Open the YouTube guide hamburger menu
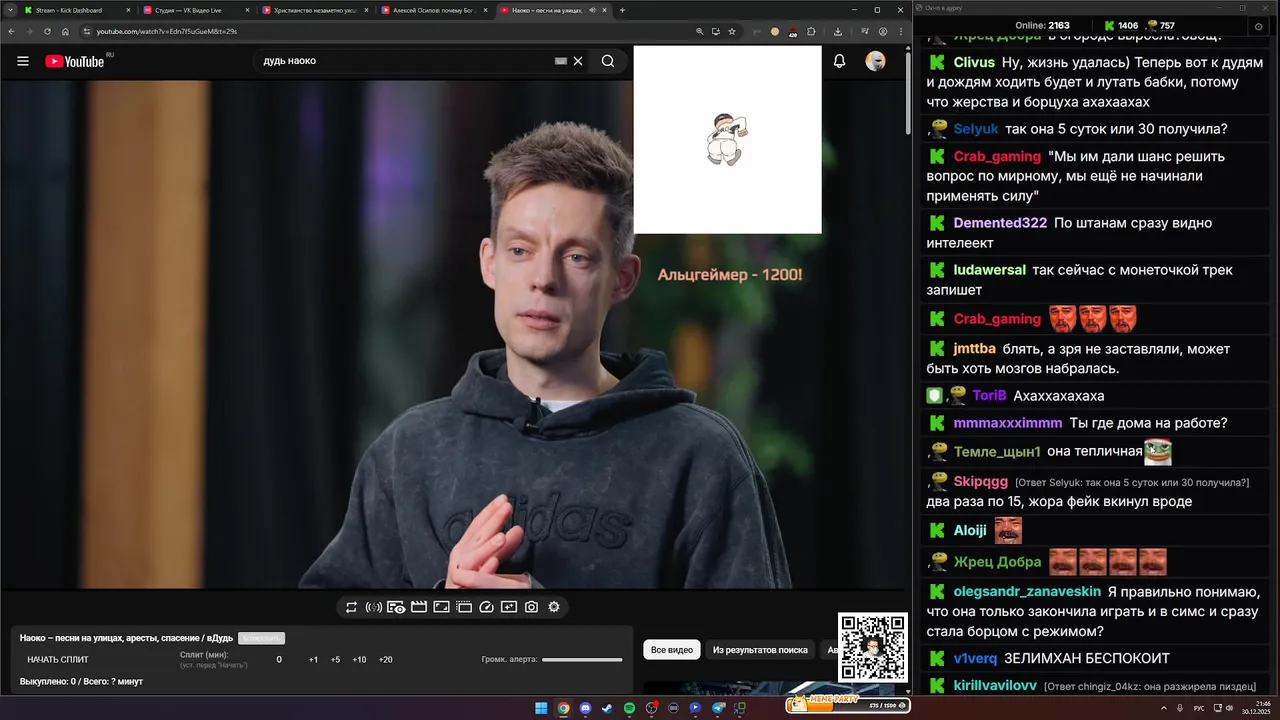1280x720 pixels. point(23,61)
